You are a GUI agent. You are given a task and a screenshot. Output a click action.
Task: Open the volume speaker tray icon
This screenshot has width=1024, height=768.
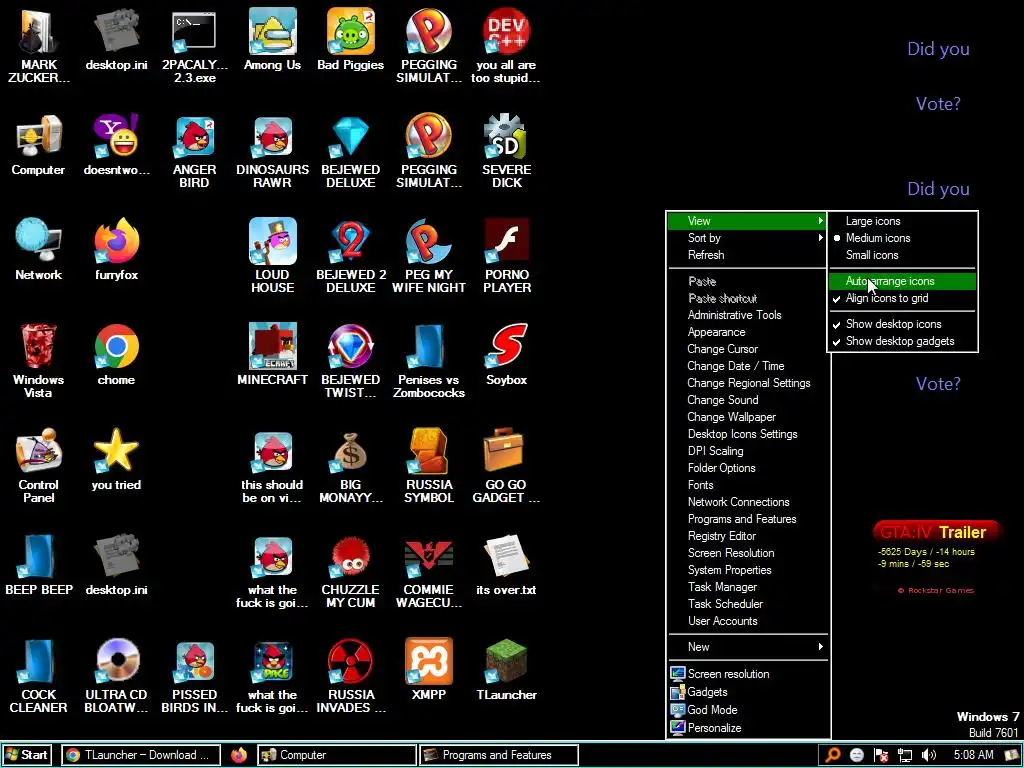click(x=928, y=755)
